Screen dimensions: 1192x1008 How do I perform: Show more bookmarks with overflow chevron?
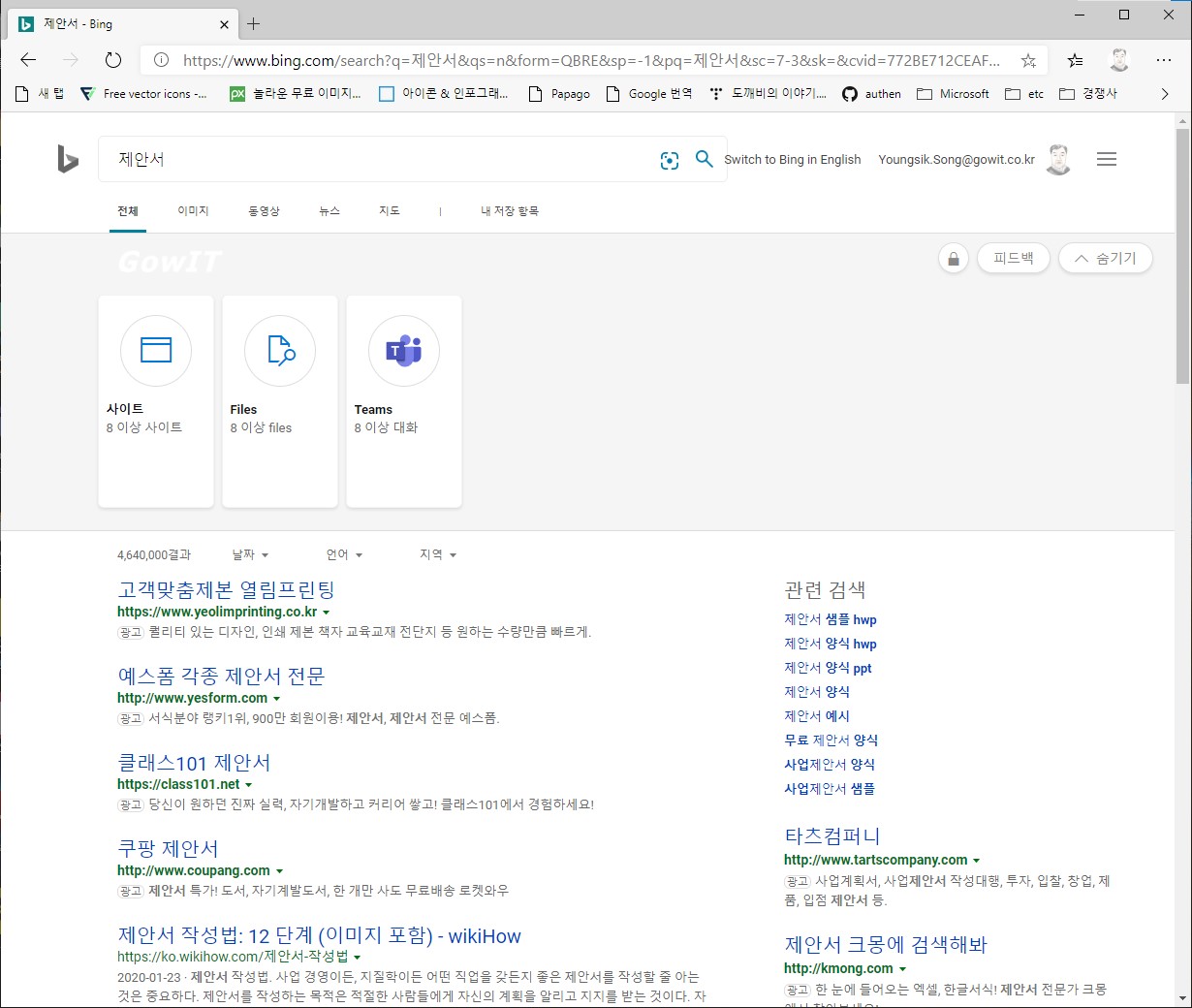point(1165,94)
